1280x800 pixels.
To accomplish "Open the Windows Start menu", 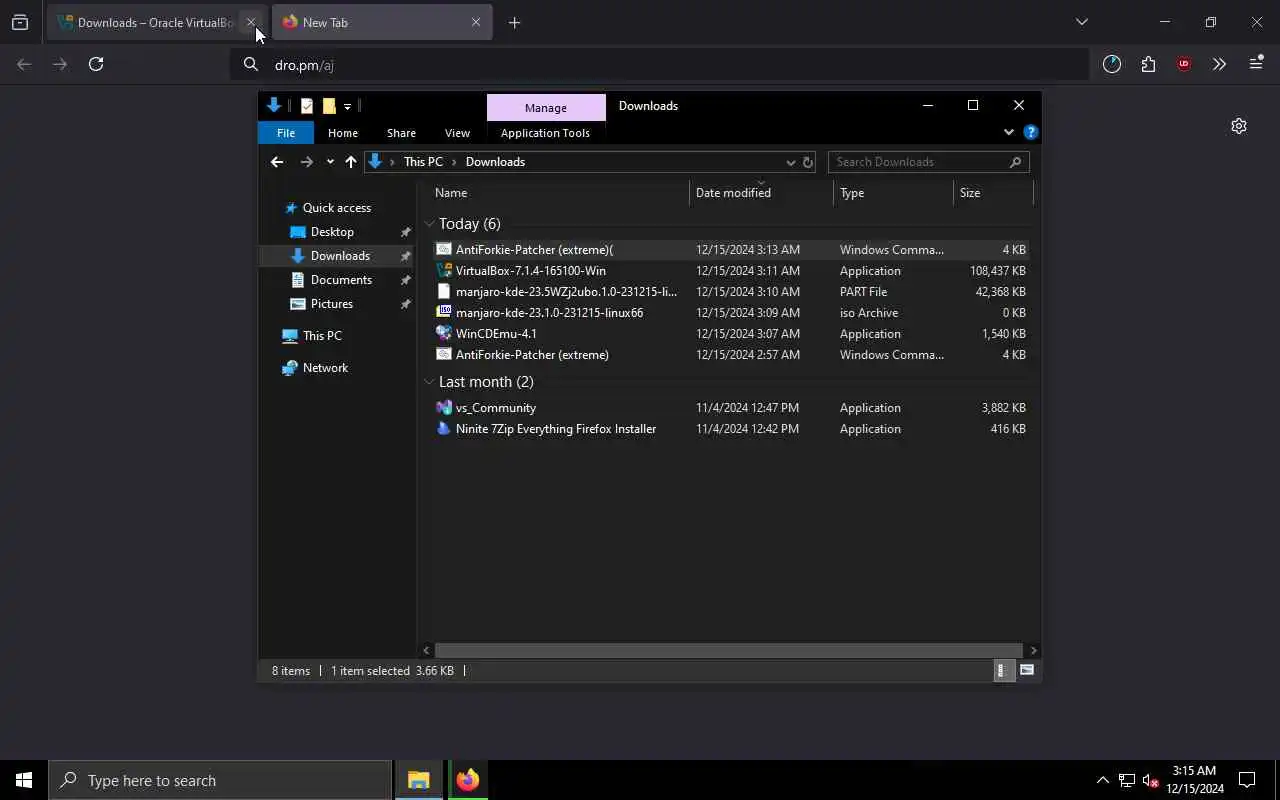I will [24, 780].
